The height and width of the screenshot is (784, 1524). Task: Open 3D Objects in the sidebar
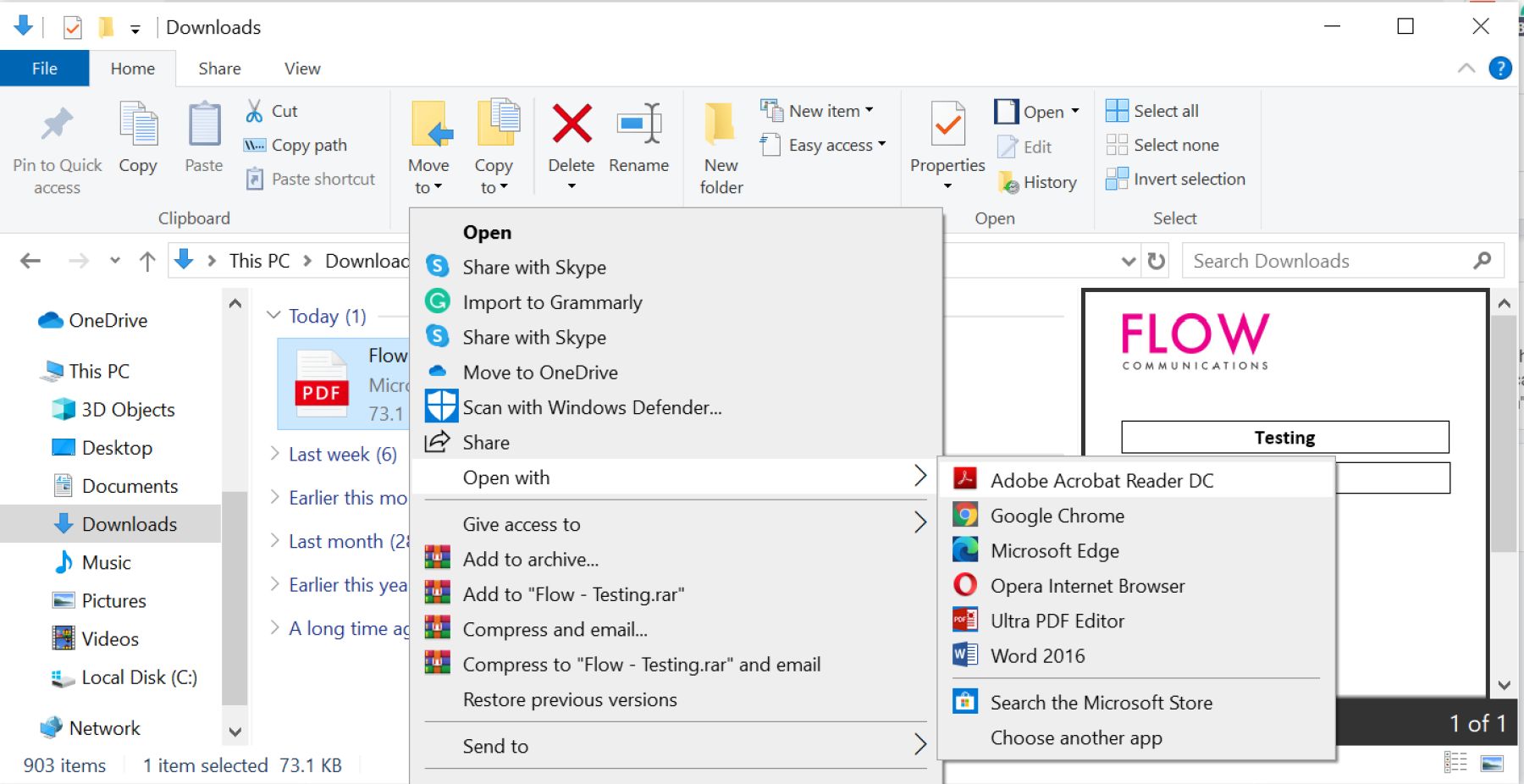(x=113, y=410)
